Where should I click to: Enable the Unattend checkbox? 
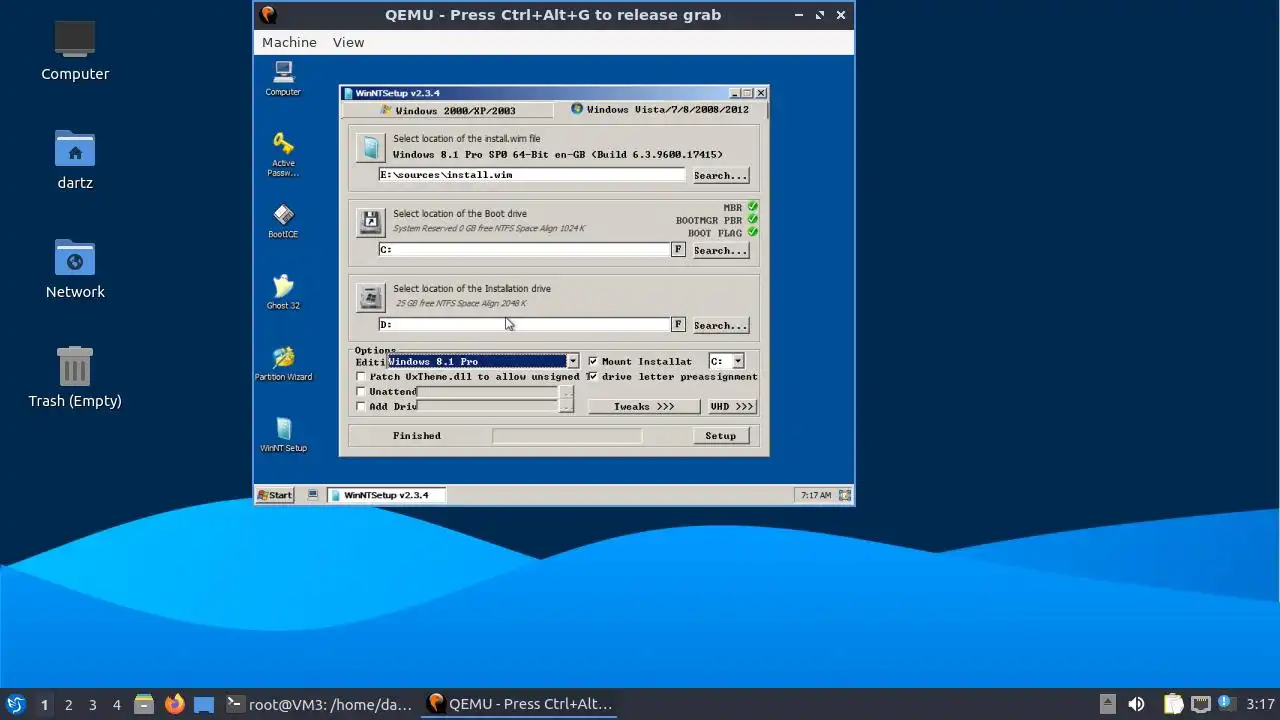point(361,392)
